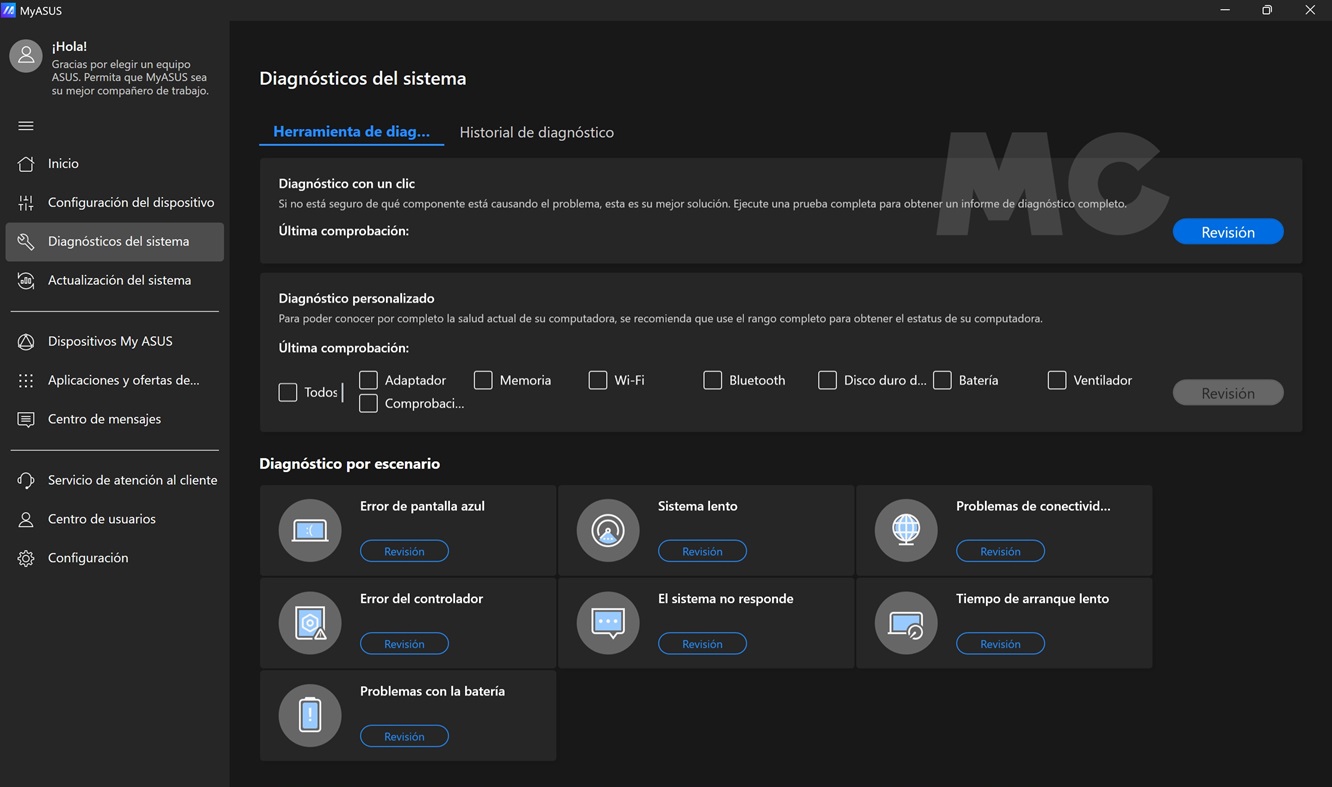Click the user profile avatar

click(x=26, y=57)
